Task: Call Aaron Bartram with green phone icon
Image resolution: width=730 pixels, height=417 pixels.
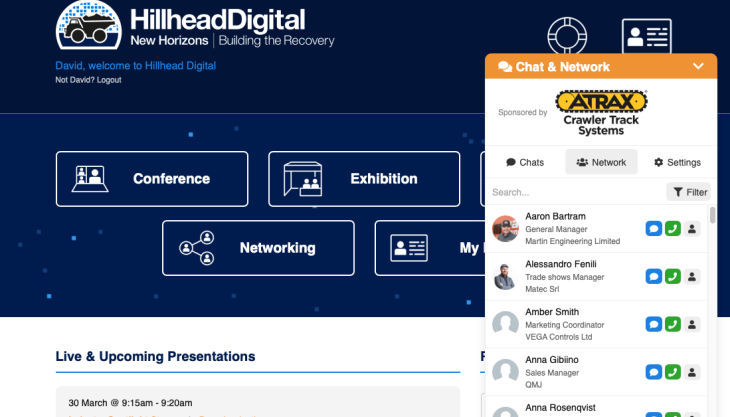Action: [x=673, y=229]
